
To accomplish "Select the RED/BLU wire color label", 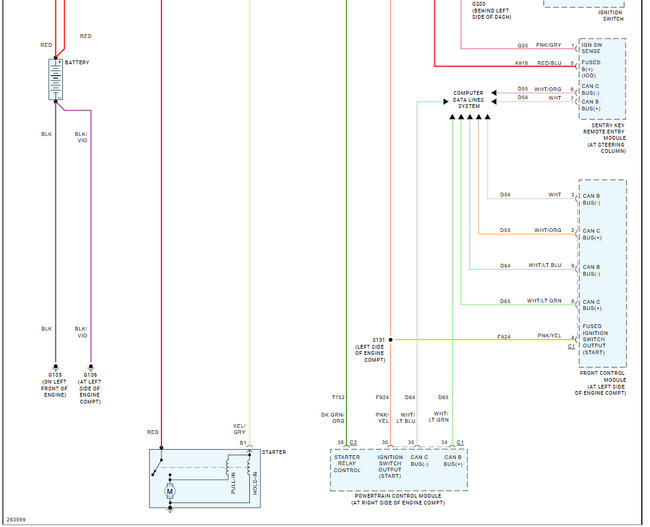I will coord(549,63).
